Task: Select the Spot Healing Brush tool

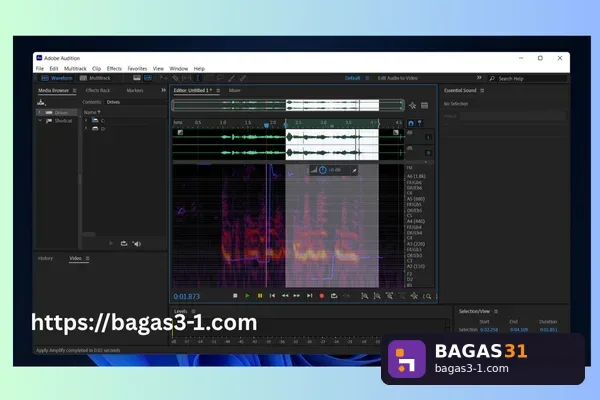Action: [243, 78]
